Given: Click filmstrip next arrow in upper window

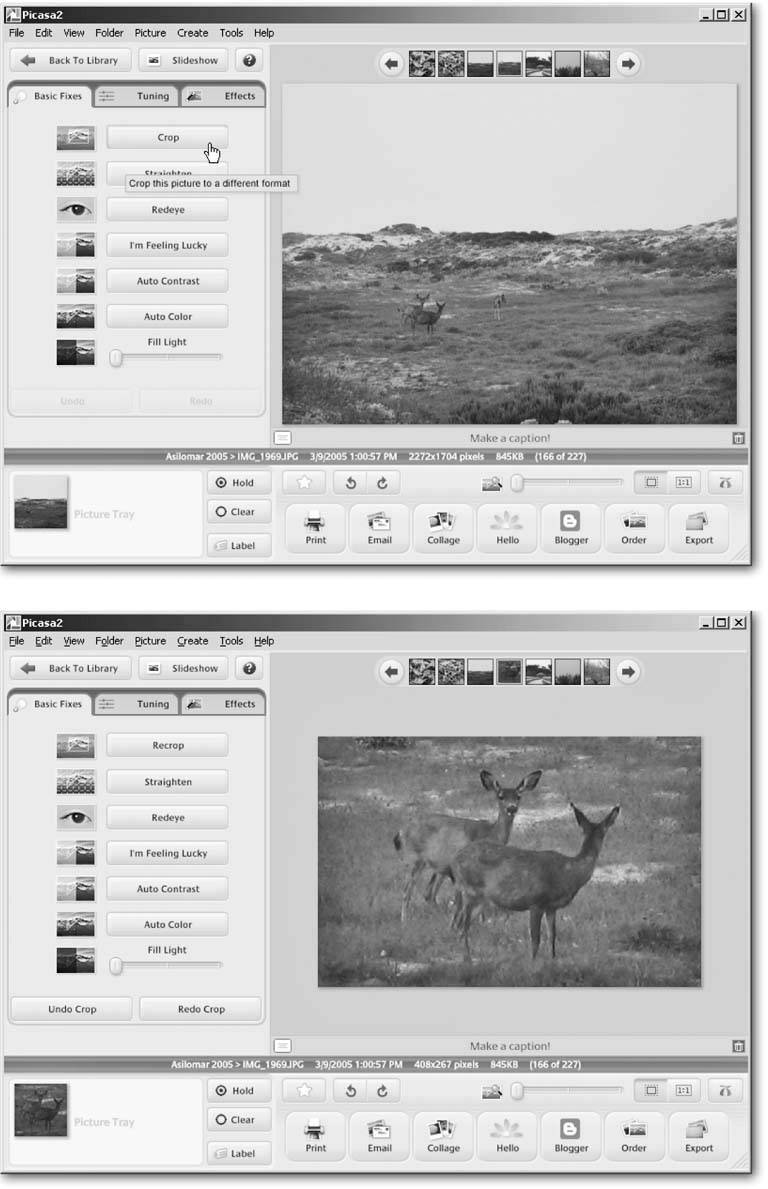Looking at the screenshot, I should [628, 64].
